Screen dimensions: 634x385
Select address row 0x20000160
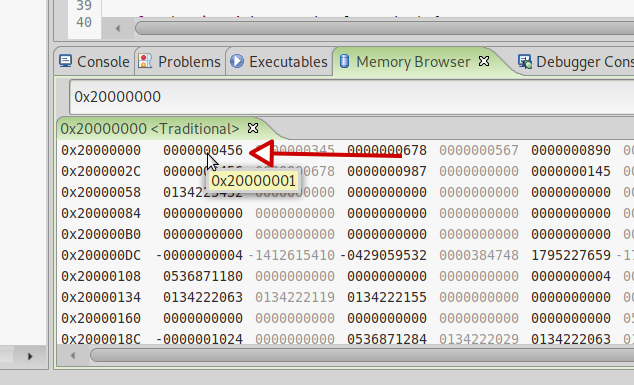pos(101,319)
